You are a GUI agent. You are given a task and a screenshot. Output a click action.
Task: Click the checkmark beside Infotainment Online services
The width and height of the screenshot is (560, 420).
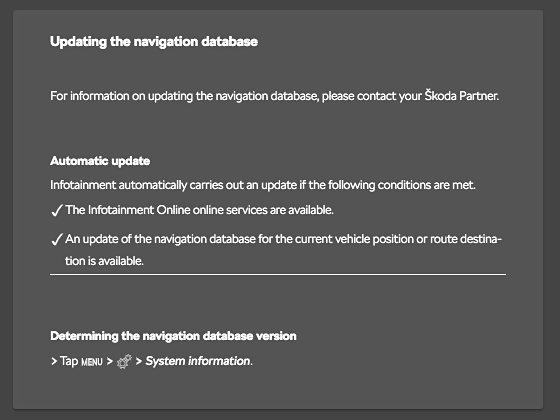point(57,210)
